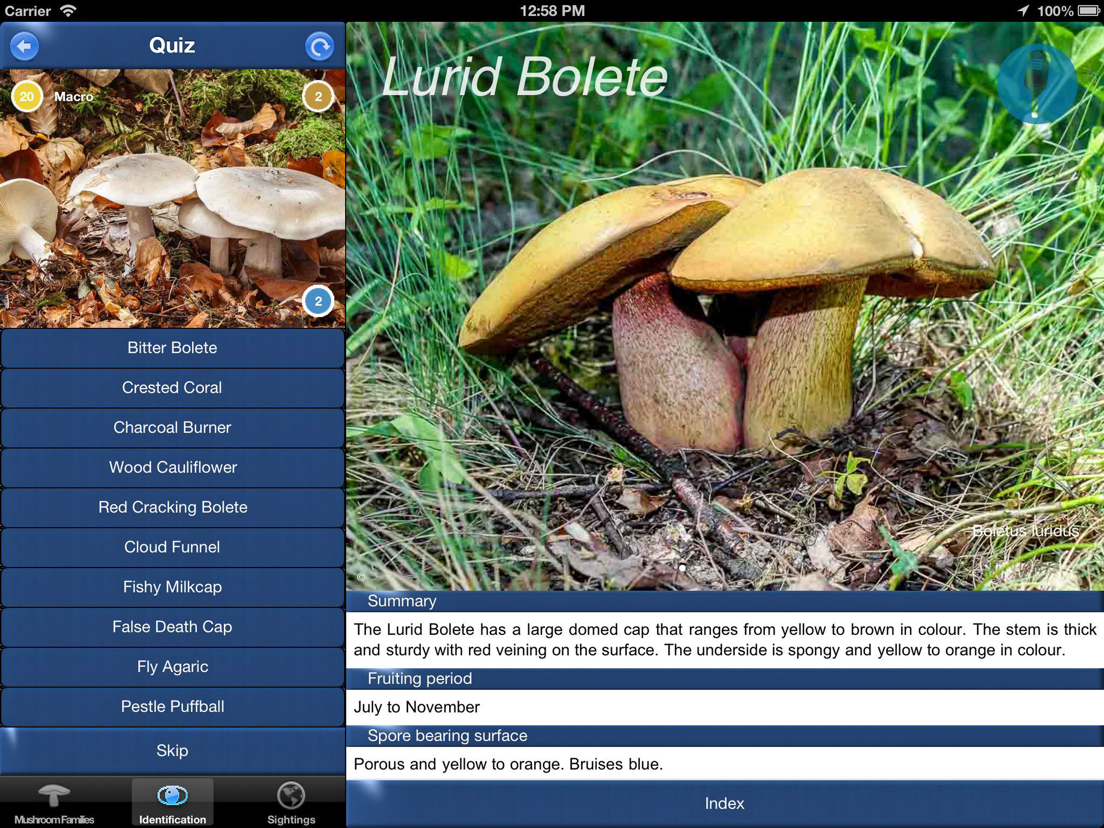Viewport: 1104px width, 828px height.
Task: Select the Charcoal Burner answer
Action: pos(172,427)
